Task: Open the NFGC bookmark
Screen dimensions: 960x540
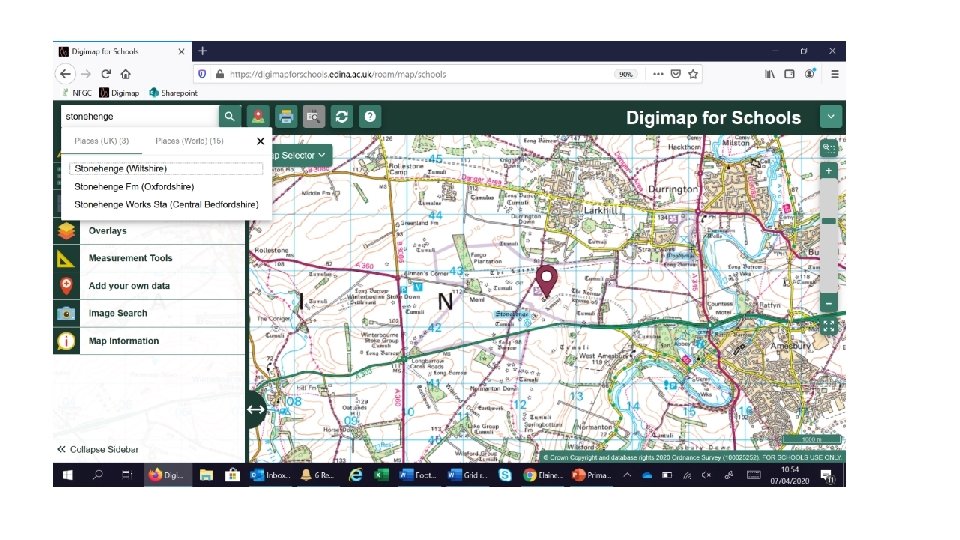Action: click(77, 93)
